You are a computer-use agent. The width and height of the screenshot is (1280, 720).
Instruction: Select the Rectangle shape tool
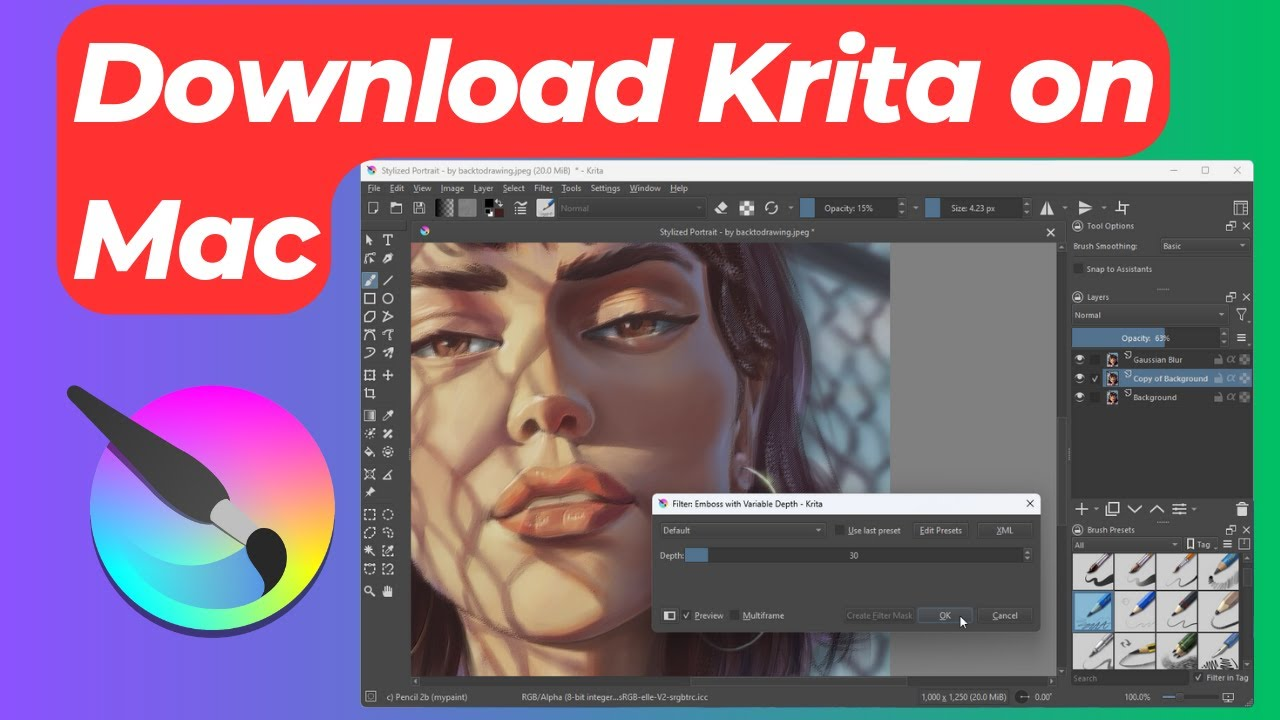point(370,298)
